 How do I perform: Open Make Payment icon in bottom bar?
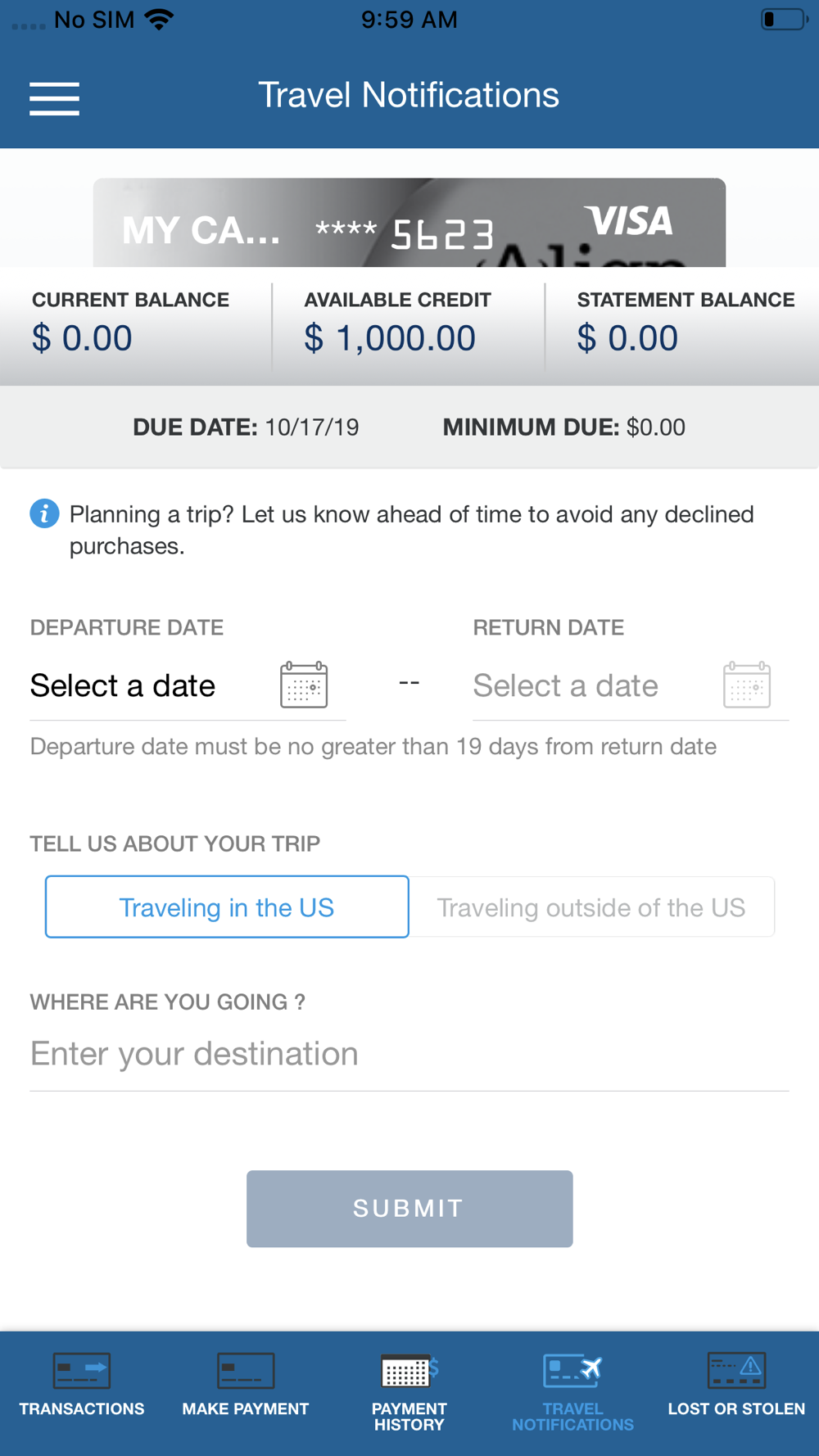click(246, 1370)
